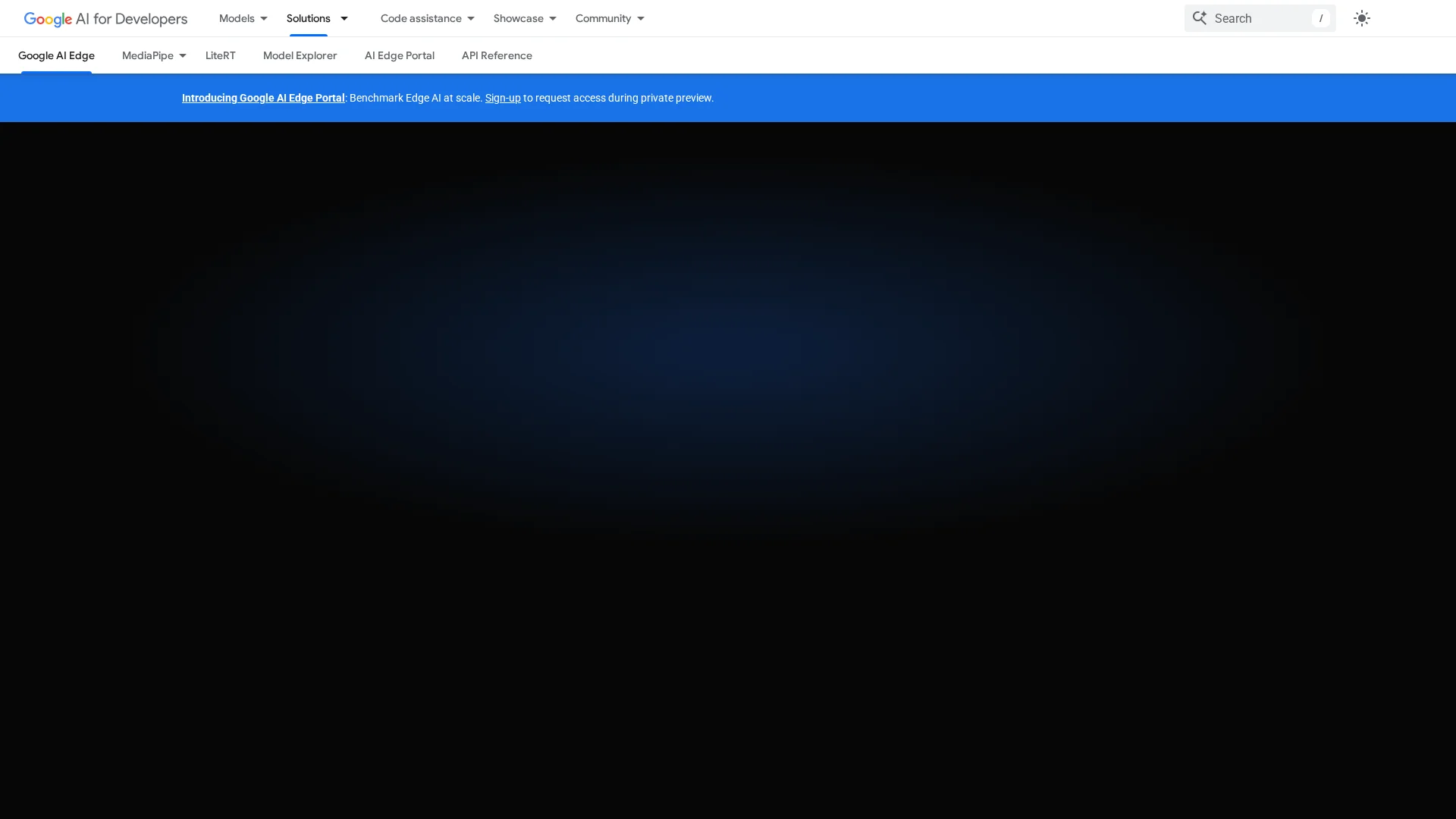Click the Sign-up link in the banner
1456x819 pixels.
pyautogui.click(x=502, y=98)
